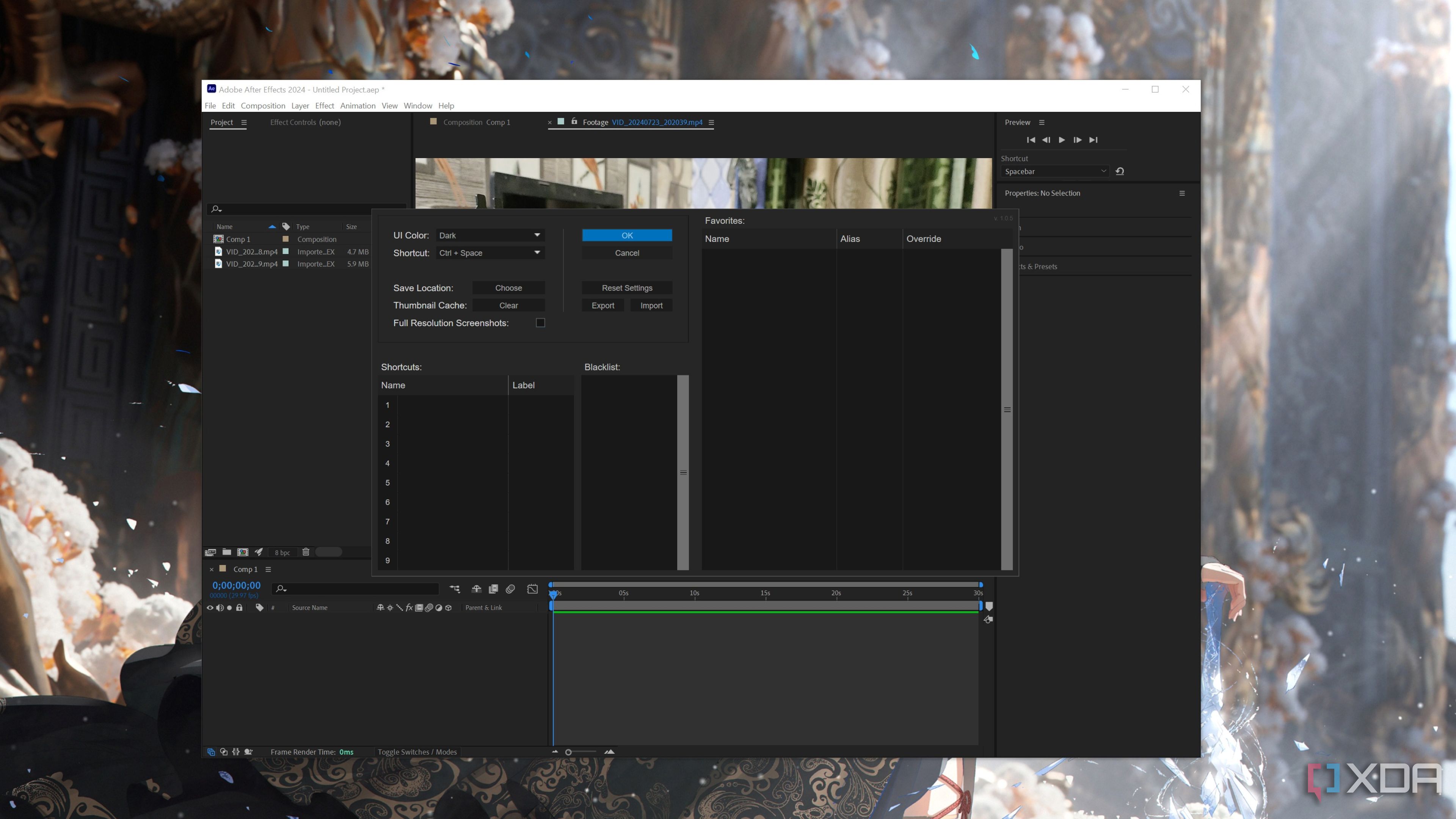Image resolution: width=1456 pixels, height=819 pixels.
Task: Jump to Last Frame in Preview panel
Action: 1093,140
